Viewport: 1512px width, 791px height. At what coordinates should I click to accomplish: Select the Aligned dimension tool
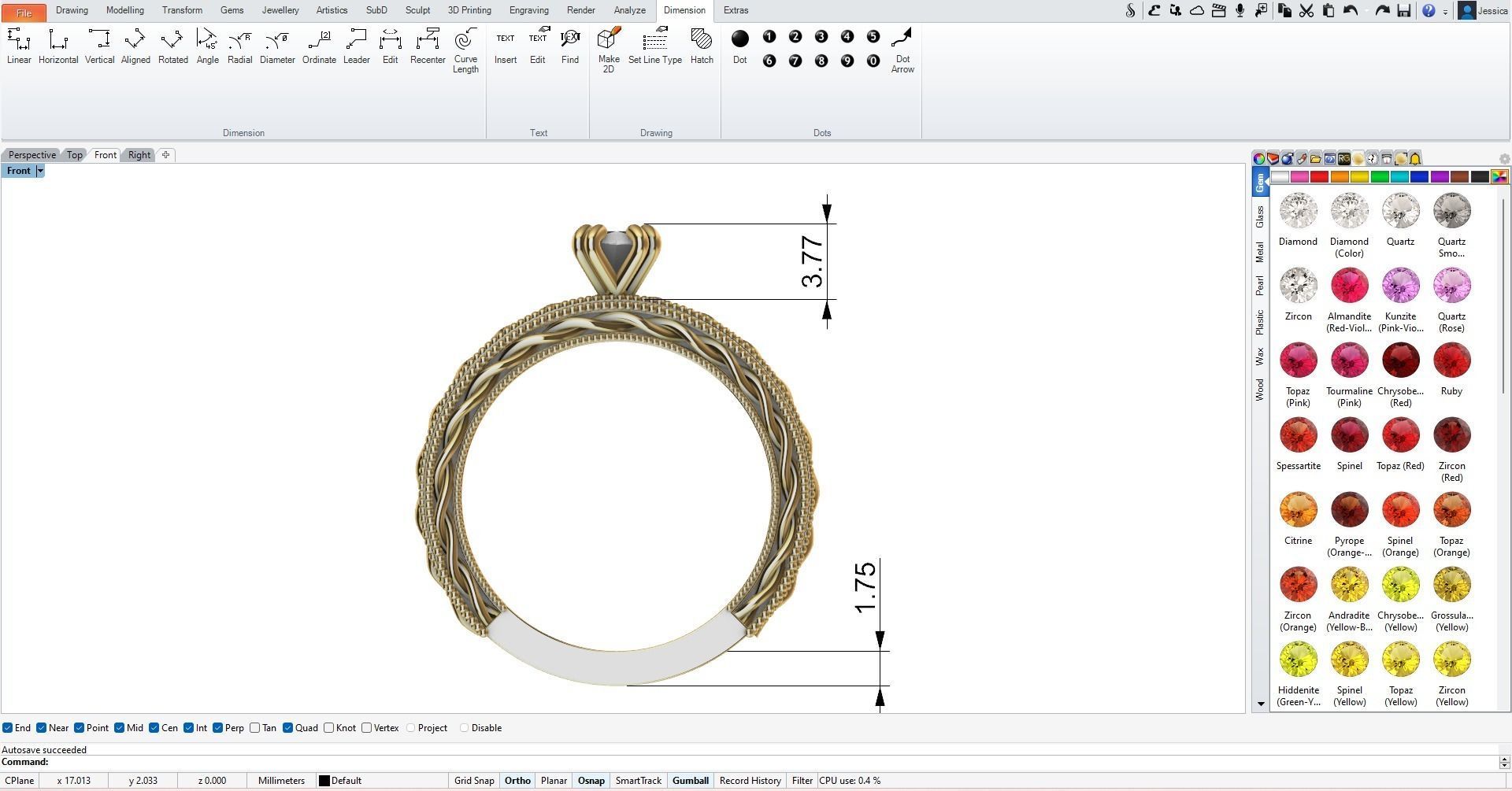tap(135, 46)
